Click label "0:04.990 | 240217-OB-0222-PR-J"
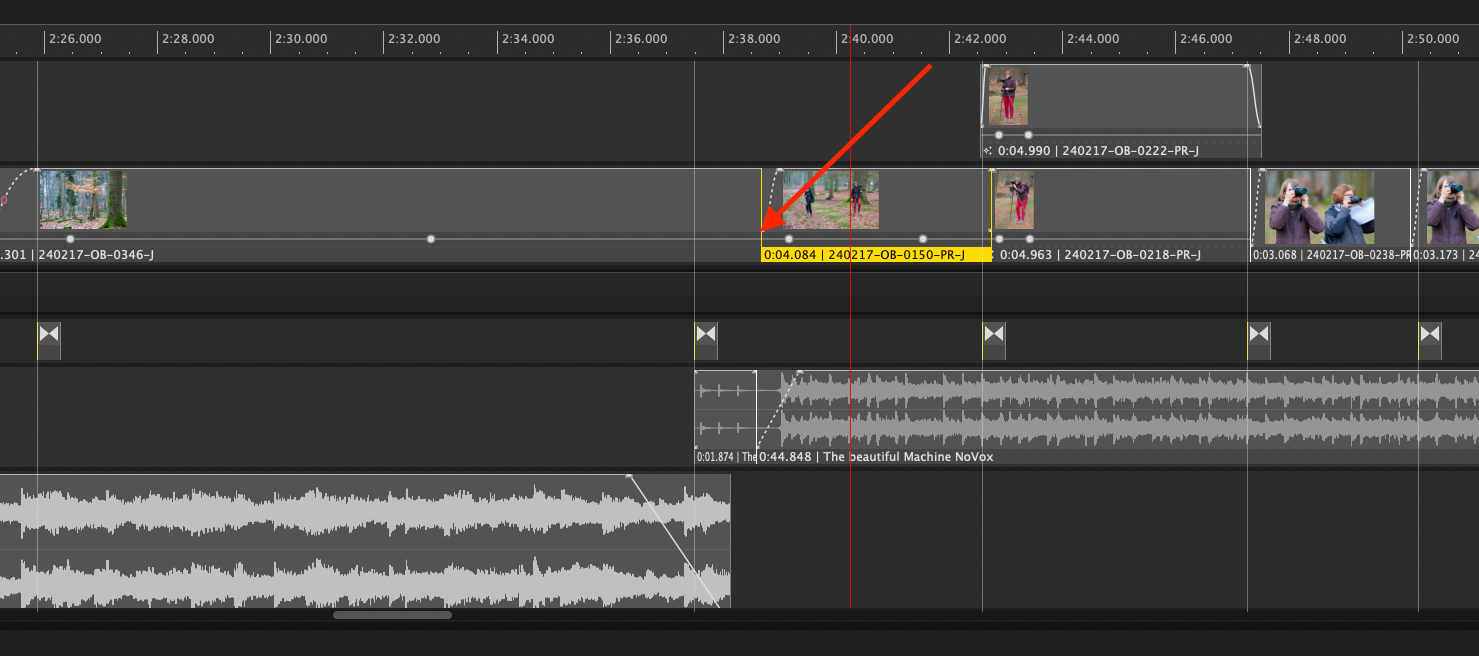Screen dimensions: 1479x656 tap(1098, 151)
